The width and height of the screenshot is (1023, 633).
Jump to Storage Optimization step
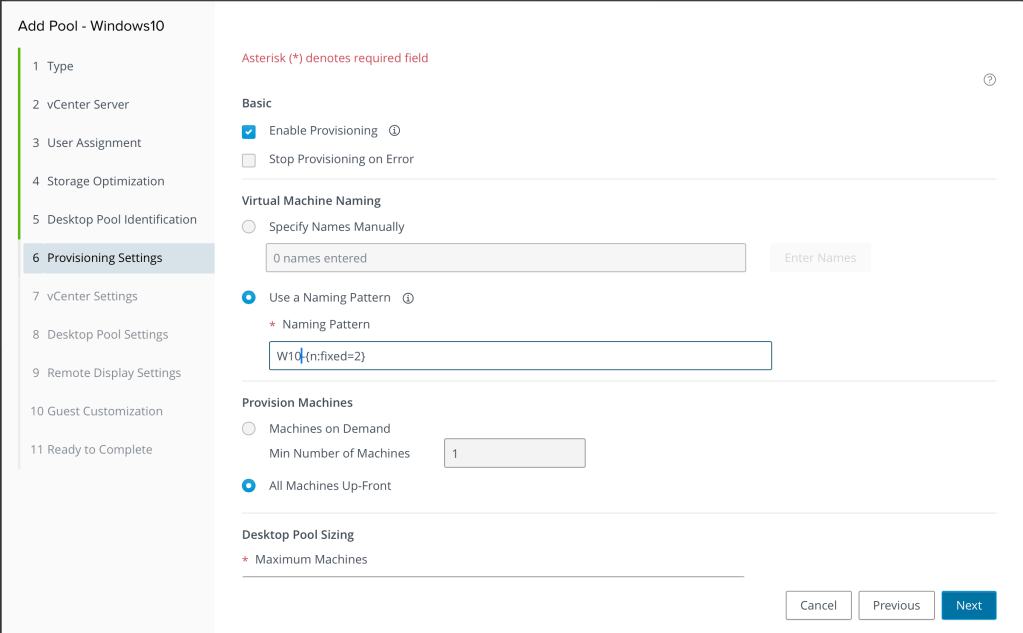click(105, 181)
